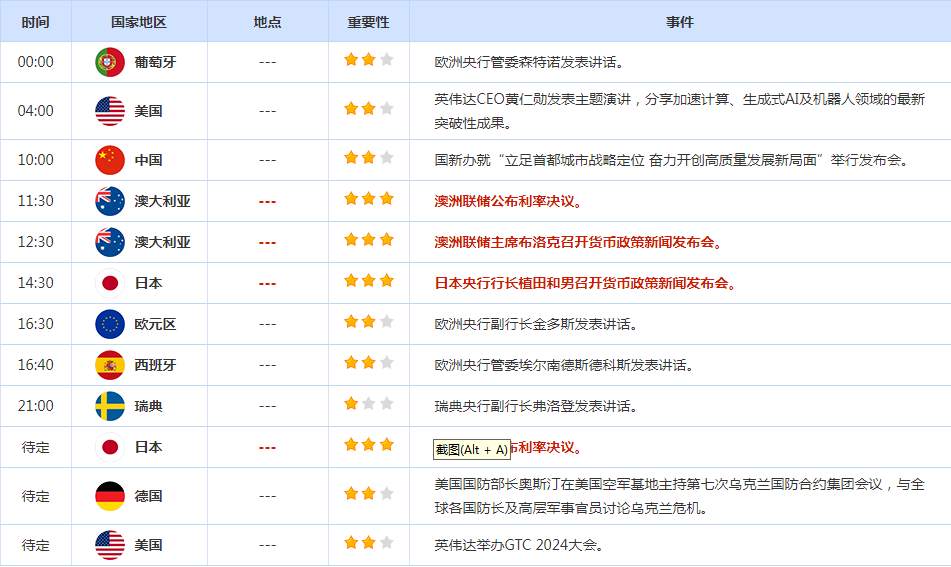
Task: Select the 英伟达CEO黄仁勋 keynote event text
Action: point(679,111)
